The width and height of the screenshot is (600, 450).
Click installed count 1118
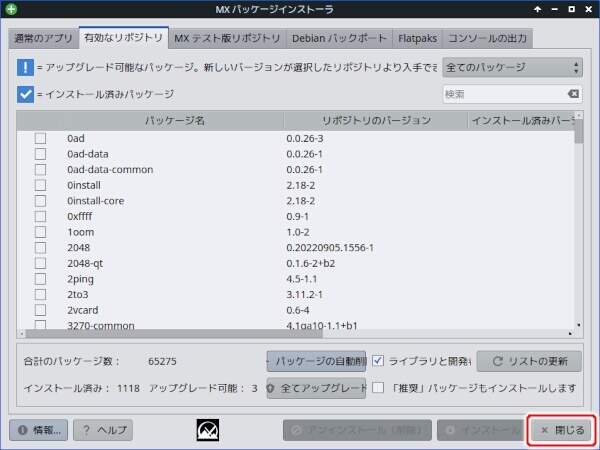[129, 388]
